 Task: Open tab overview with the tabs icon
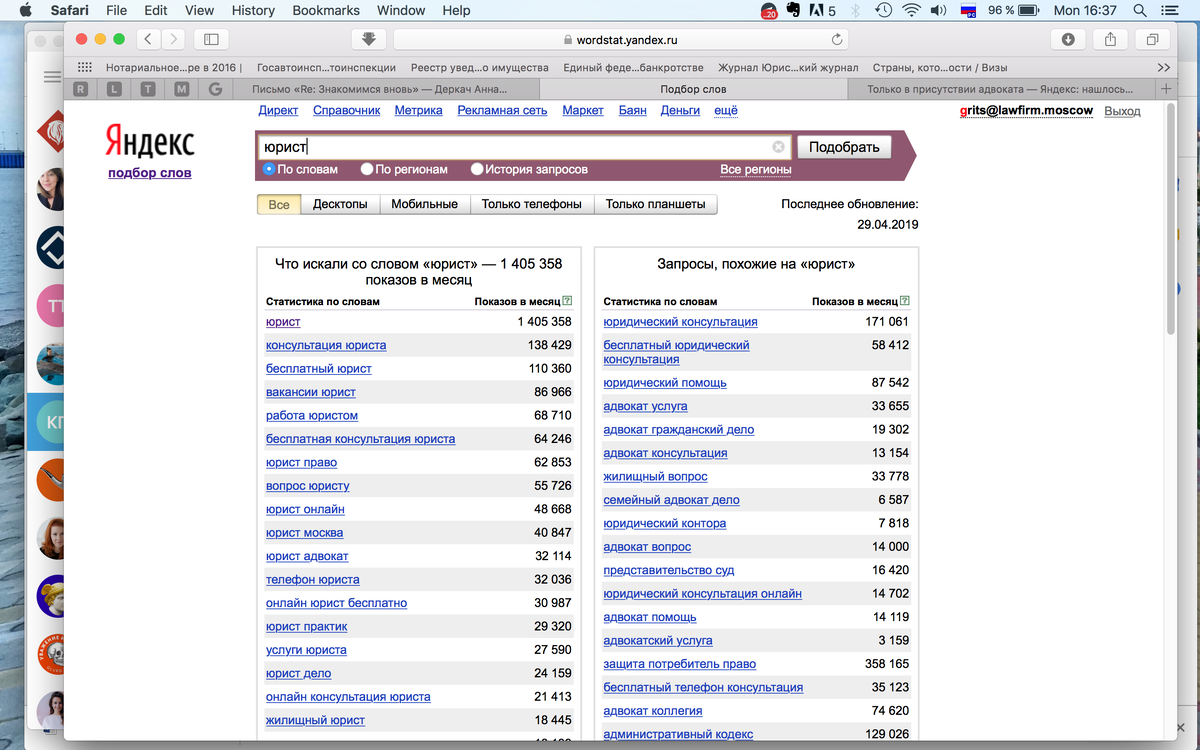[1151, 38]
